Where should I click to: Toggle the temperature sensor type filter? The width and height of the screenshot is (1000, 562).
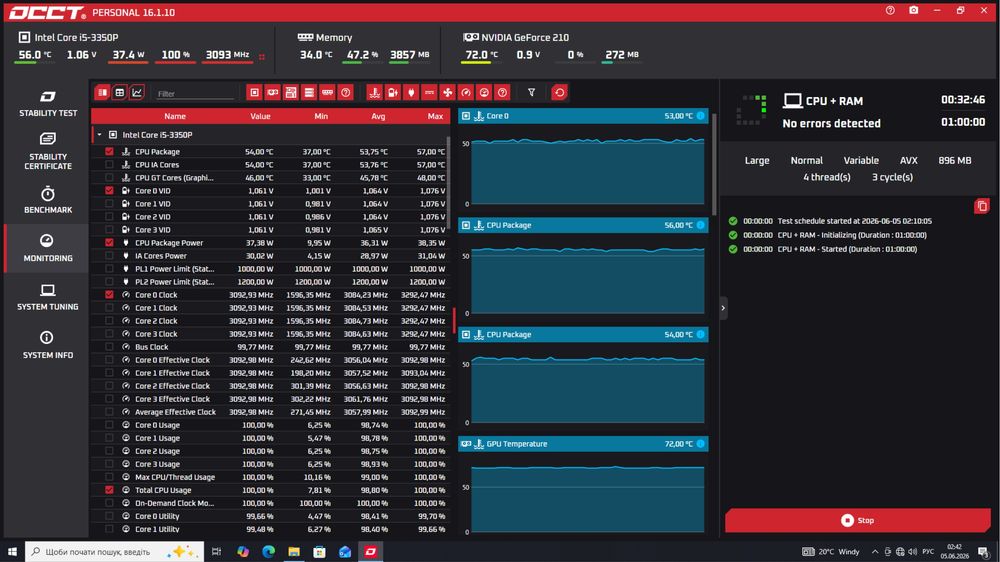point(374,92)
